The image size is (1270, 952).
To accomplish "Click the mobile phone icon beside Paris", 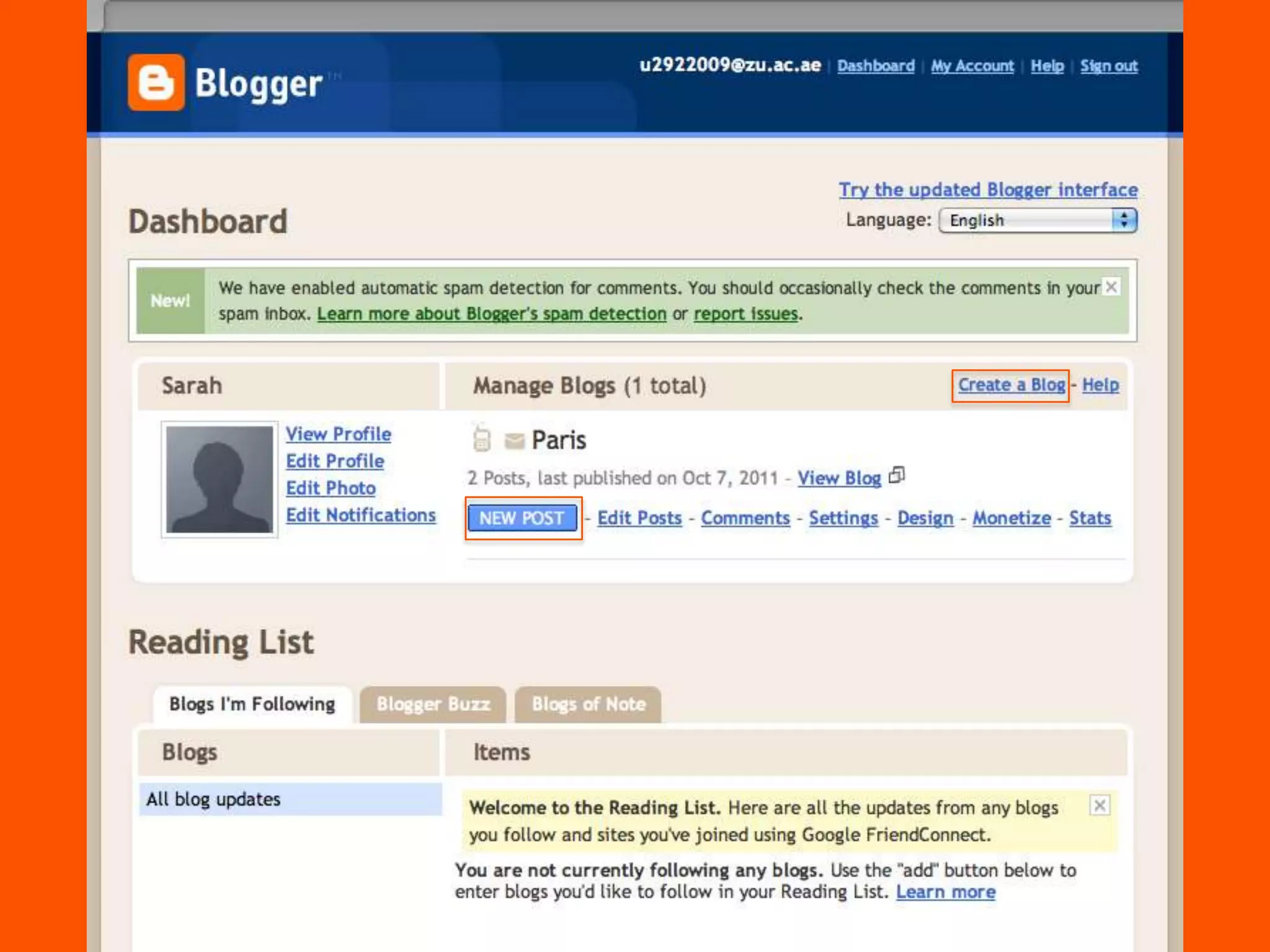I will click(481, 439).
